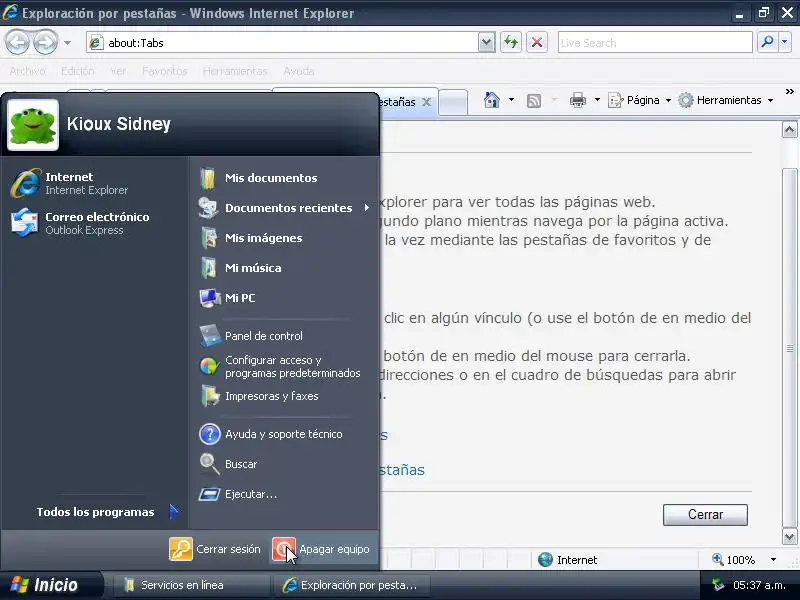Click the search magnifier button
800x600 pixels.
coord(767,42)
